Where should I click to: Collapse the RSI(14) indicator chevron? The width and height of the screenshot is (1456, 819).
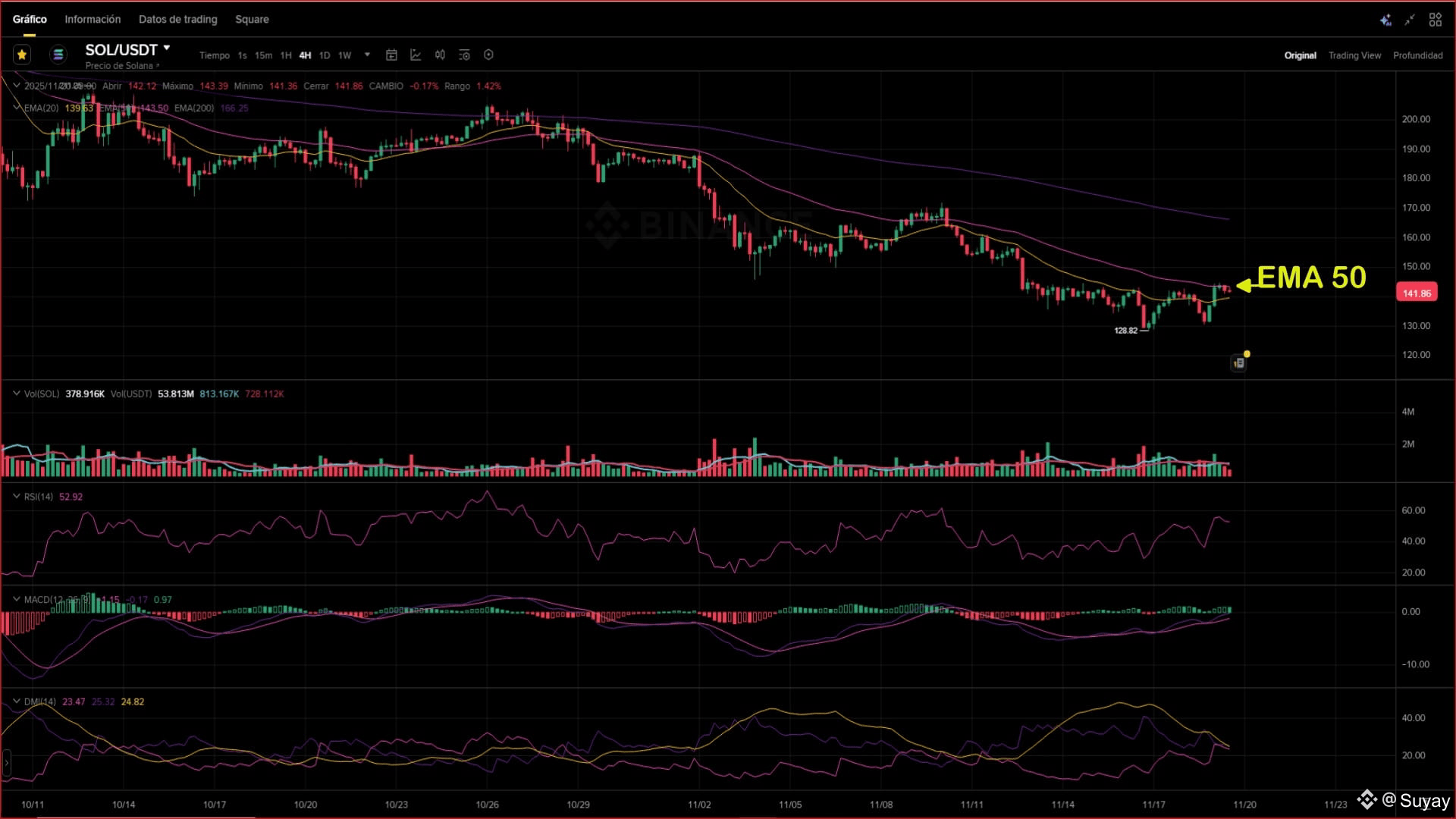pyautogui.click(x=16, y=496)
